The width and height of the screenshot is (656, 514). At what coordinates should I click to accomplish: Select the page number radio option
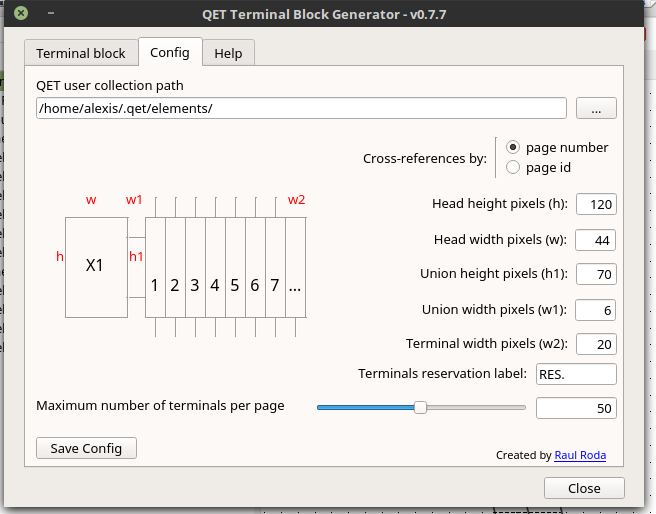[x=514, y=147]
